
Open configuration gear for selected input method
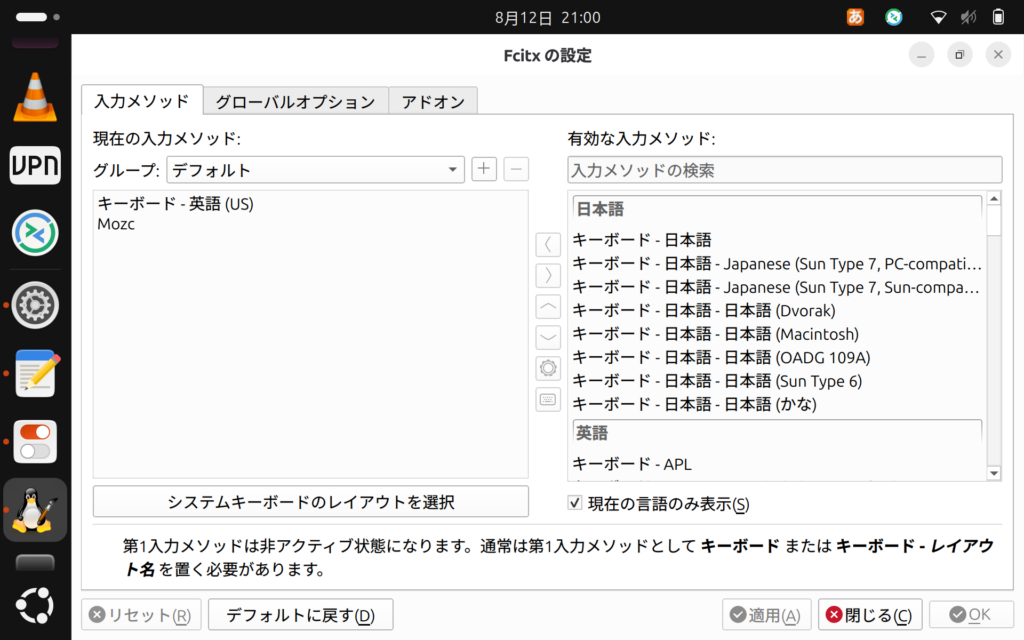[x=548, y=368]
